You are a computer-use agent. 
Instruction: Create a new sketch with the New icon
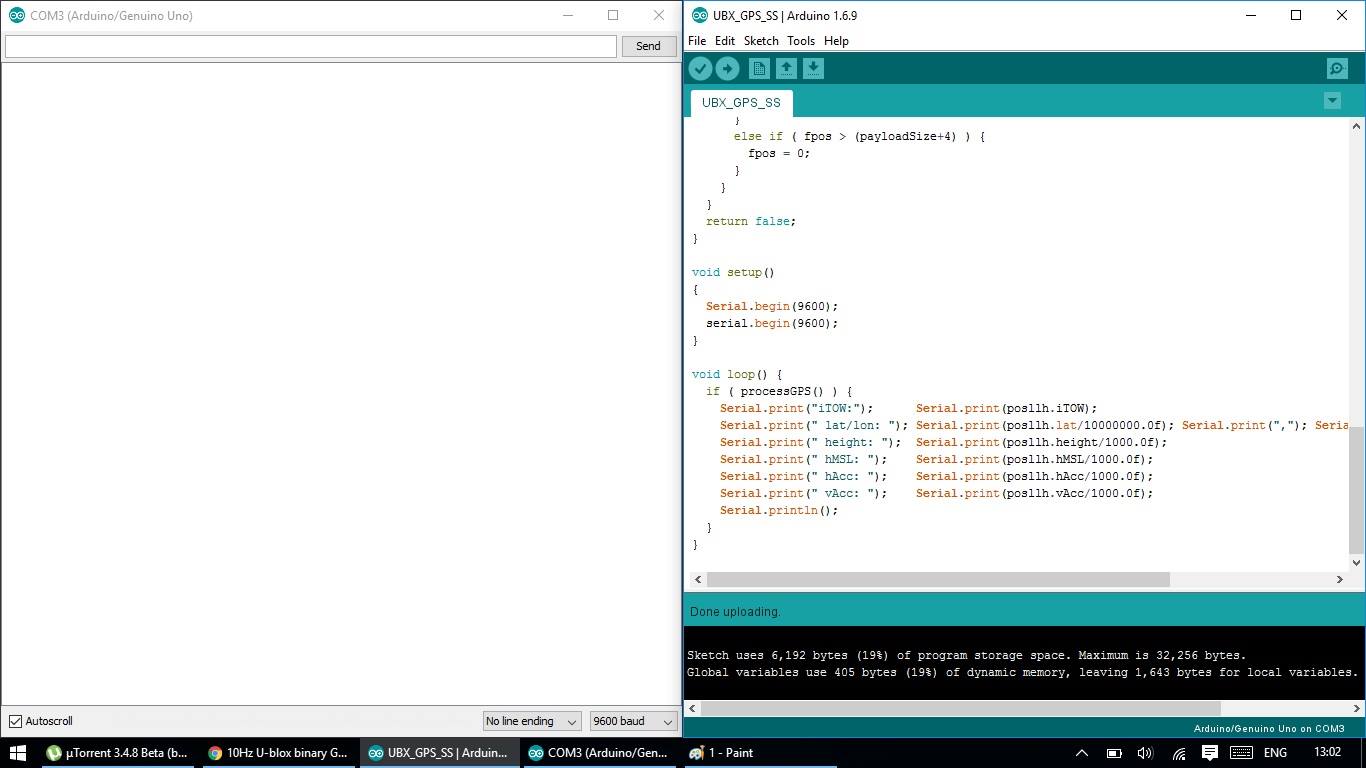click(759, 68)
